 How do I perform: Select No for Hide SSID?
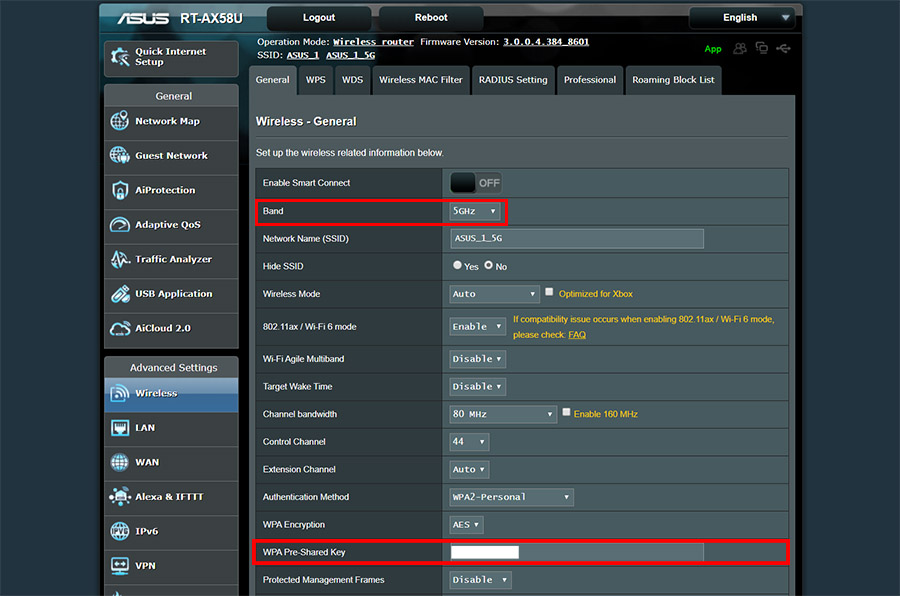click(488, 265)
